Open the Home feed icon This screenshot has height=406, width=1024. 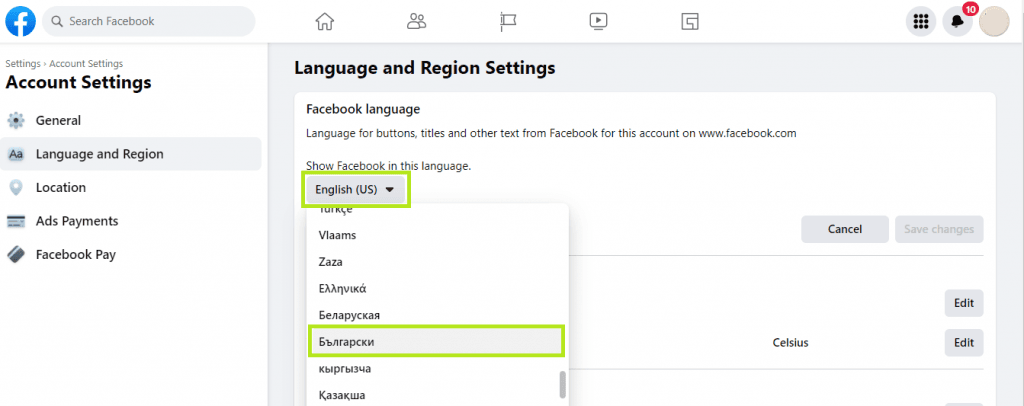coord(325,22)
